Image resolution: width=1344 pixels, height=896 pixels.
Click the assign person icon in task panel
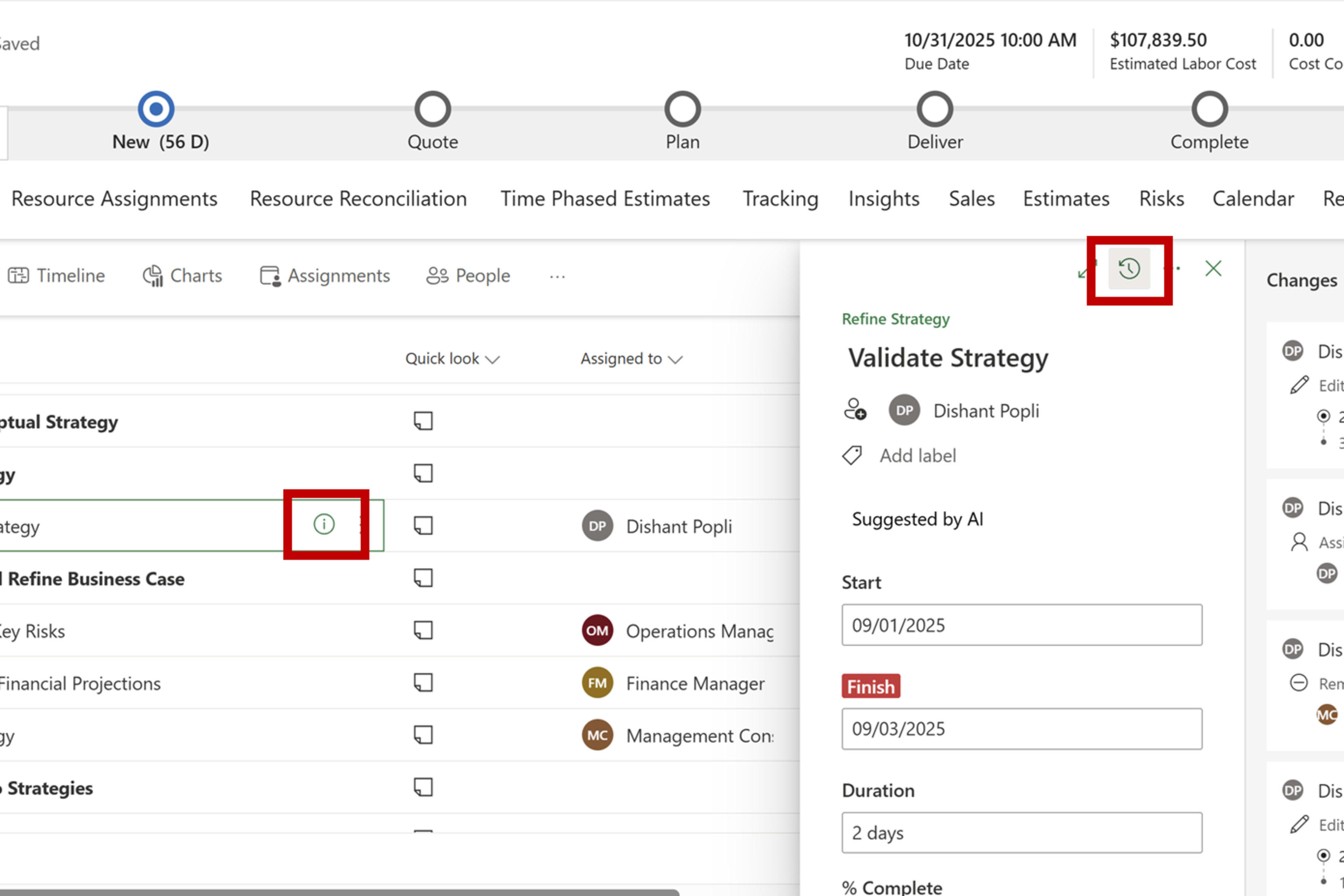(x=855, y=410)
